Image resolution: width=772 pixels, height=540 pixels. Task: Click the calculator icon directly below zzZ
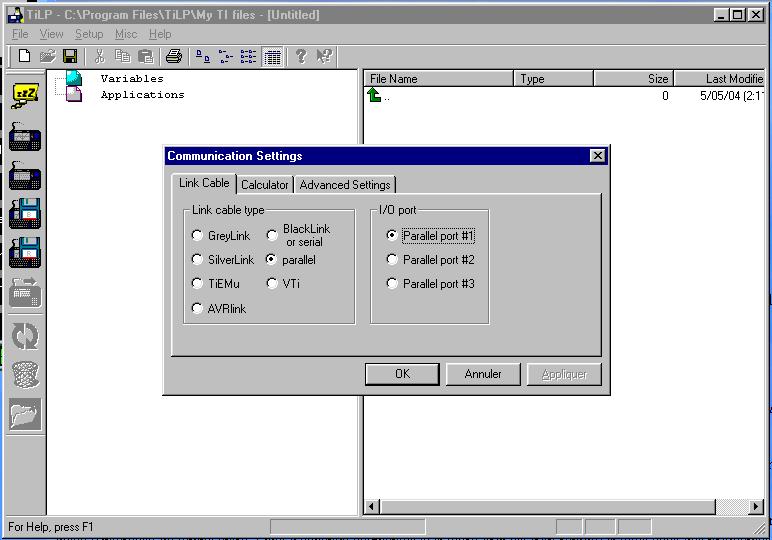pos(25,136)
